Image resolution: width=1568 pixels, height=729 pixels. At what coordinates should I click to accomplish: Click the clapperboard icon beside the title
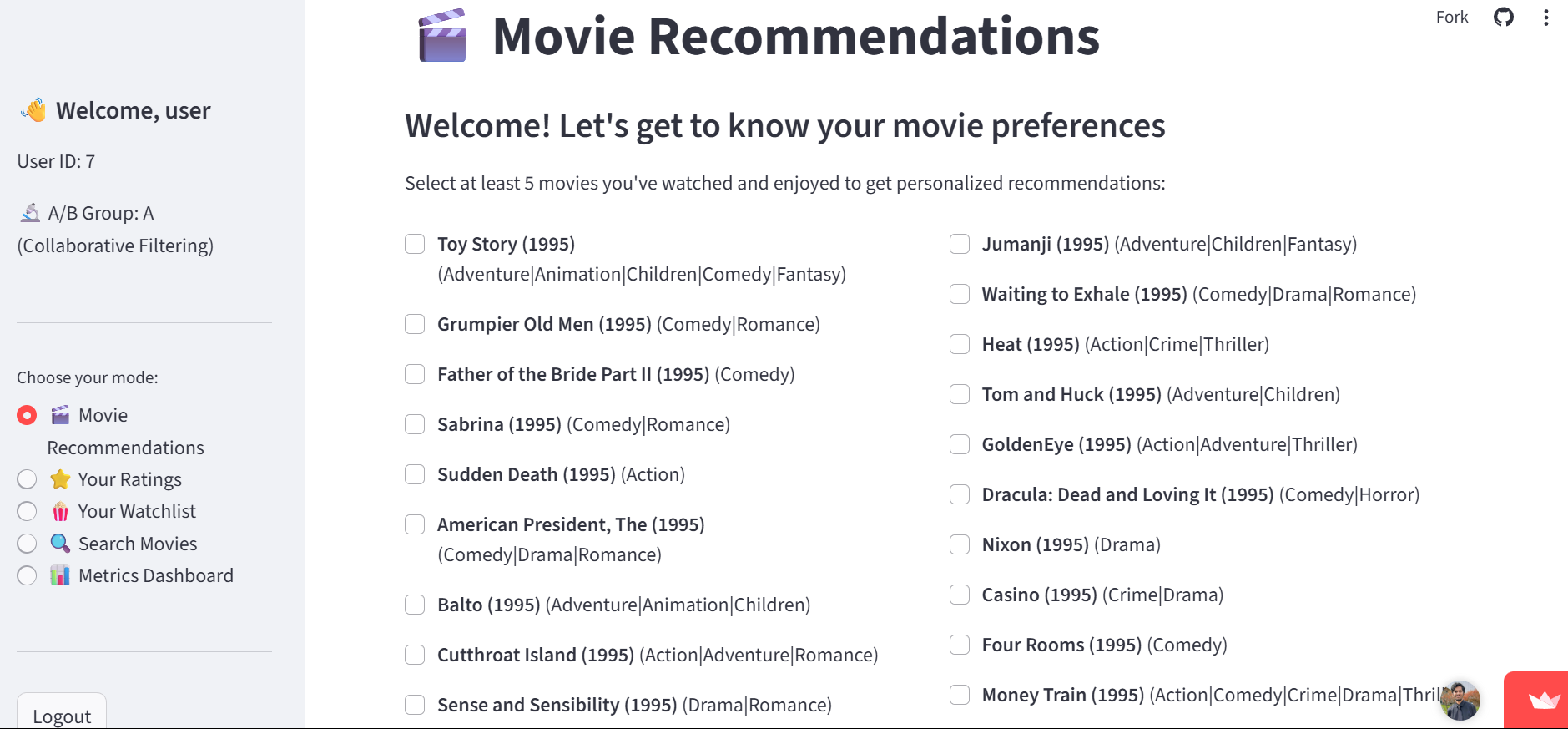pos(442,36)
